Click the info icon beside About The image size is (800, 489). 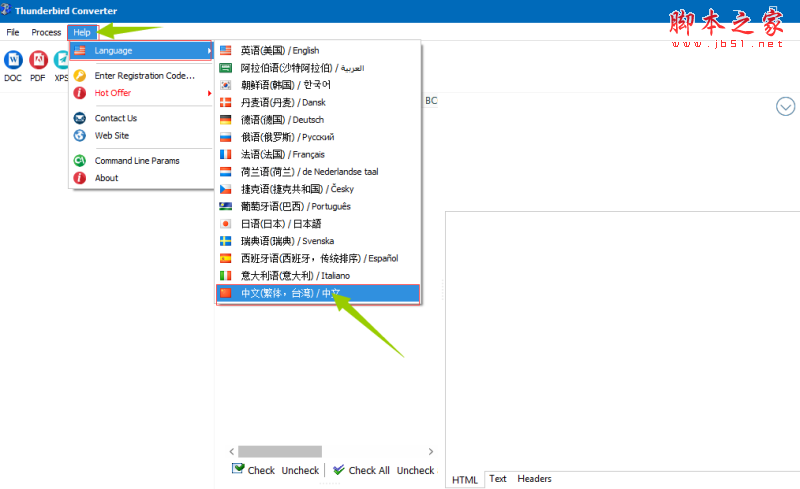coord(80,178)
